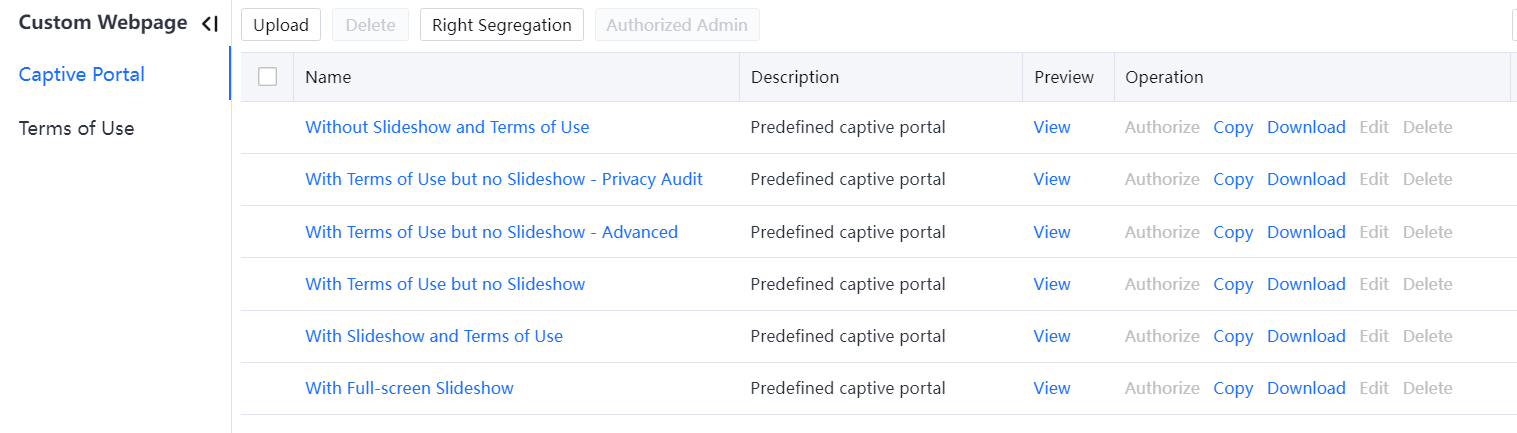
Task: Copy the Privacy Audit captive portal
Action: point(1233,179)
